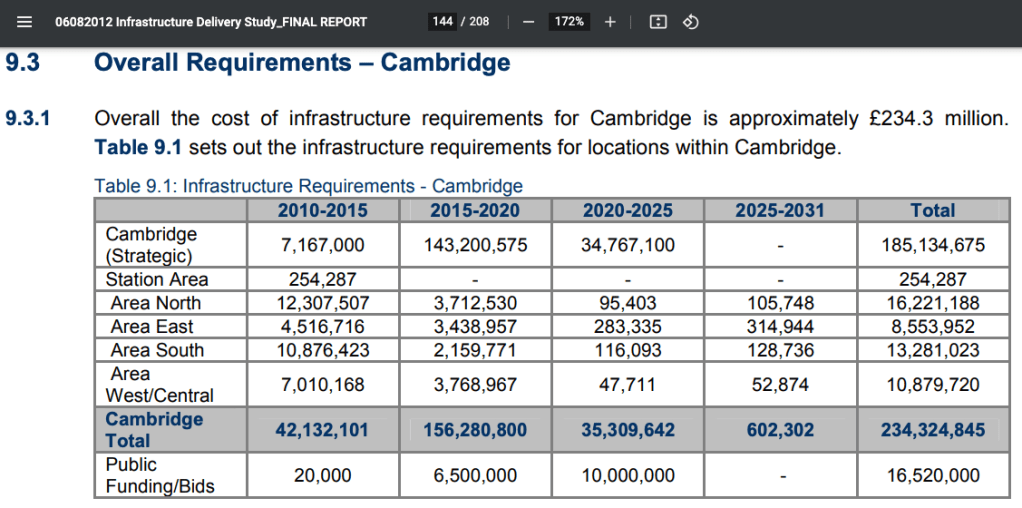Click the zoom out minus icon
1022x508 pixels.
coord(528,21)
